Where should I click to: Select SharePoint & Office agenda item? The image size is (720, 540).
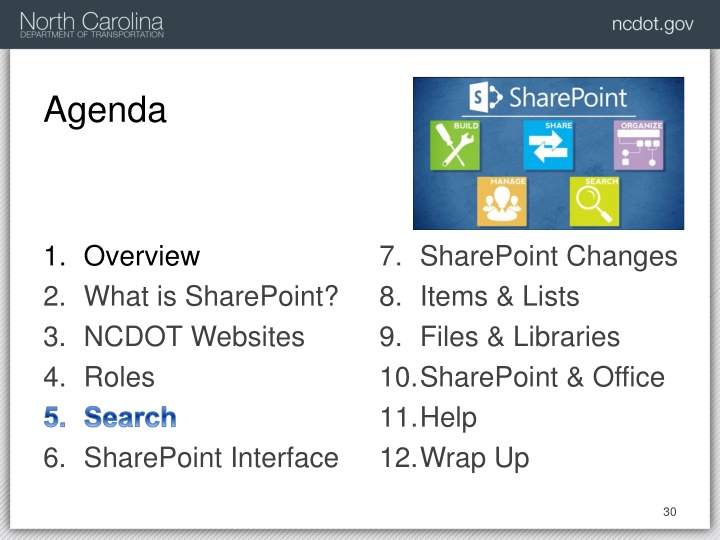[542, 377]
